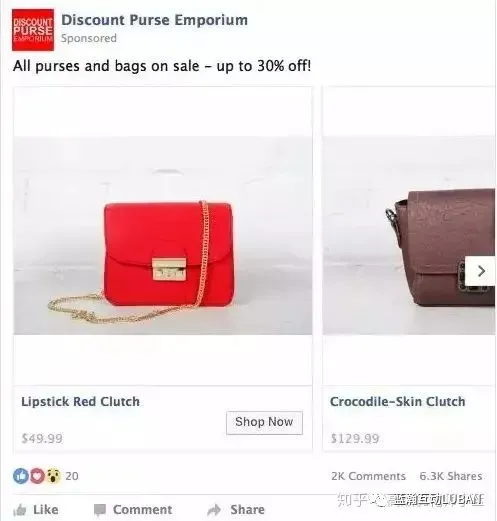497x521 pixels.
Task: Advance carousel with right chevron arrow
Action: 480,271
